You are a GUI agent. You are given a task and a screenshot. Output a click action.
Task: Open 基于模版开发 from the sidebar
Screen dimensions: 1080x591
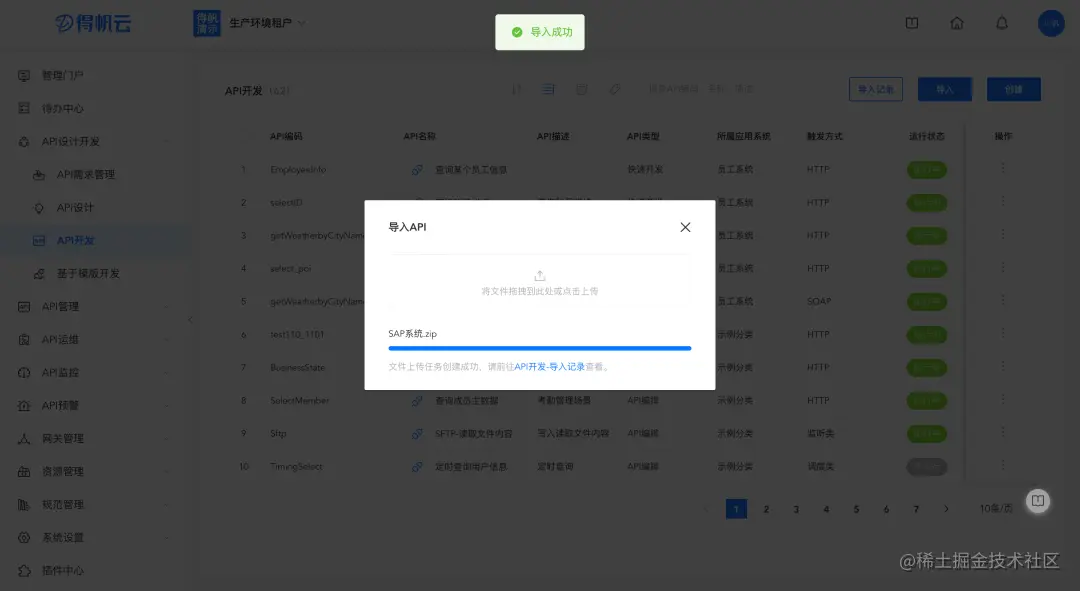pos(90,273)
